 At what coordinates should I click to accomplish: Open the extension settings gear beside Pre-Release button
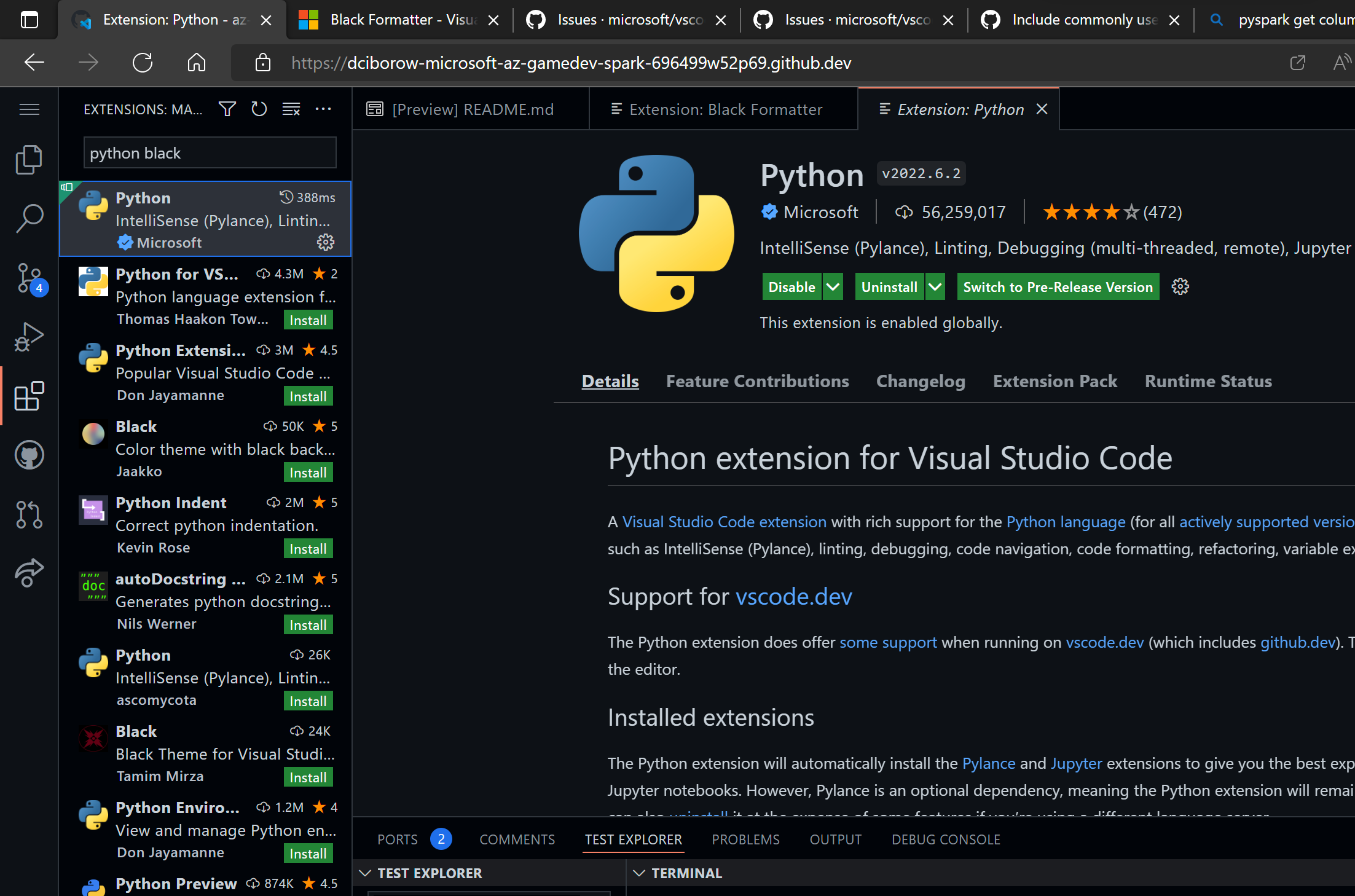pos(1180,286)
